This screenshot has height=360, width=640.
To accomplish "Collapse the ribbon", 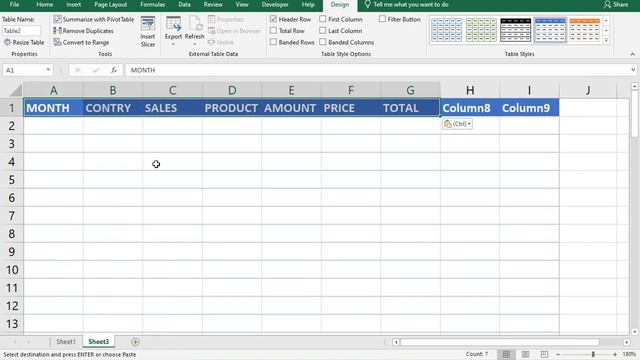I will (632, 54).
